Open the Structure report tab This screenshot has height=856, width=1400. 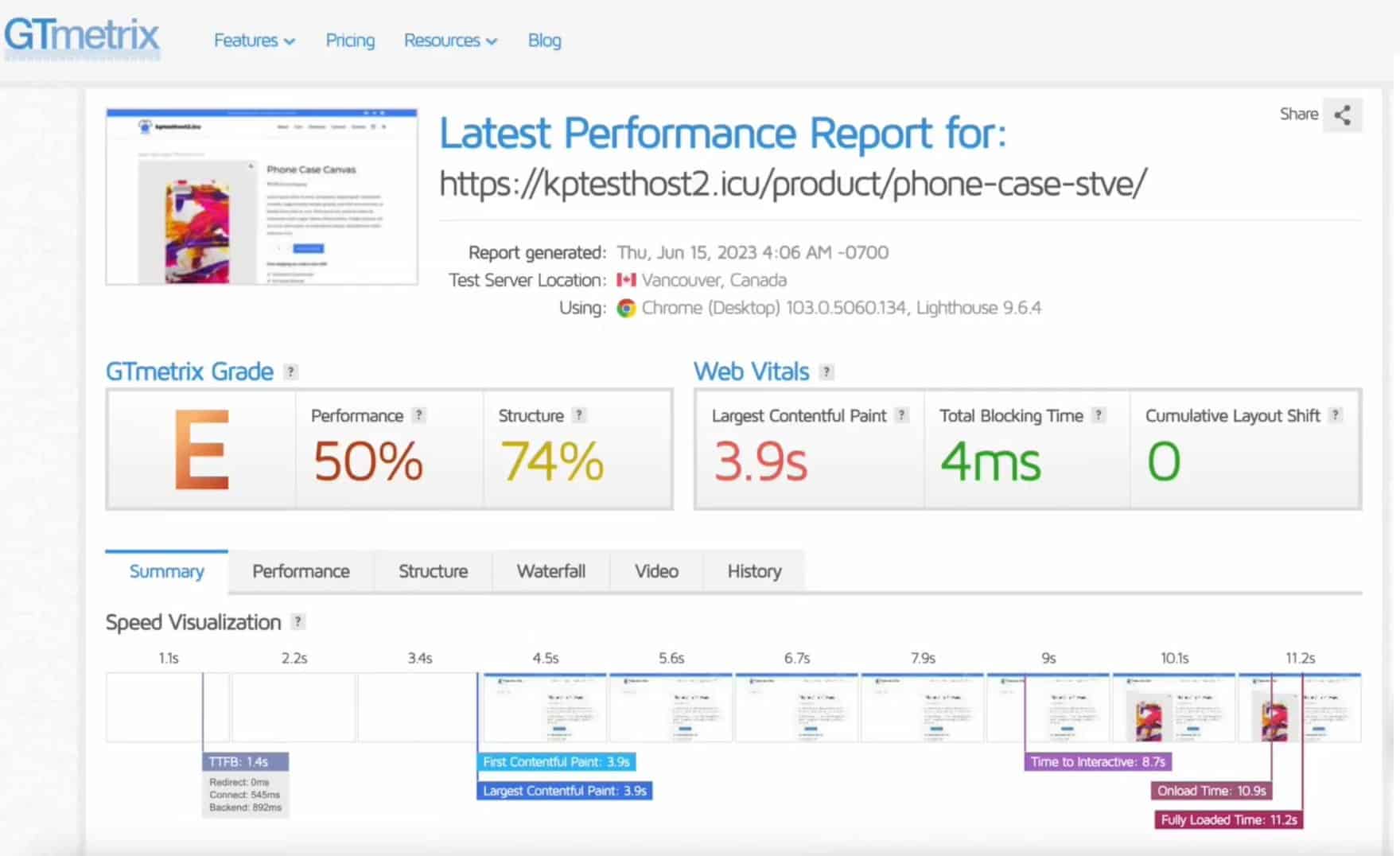click(433, 571)
